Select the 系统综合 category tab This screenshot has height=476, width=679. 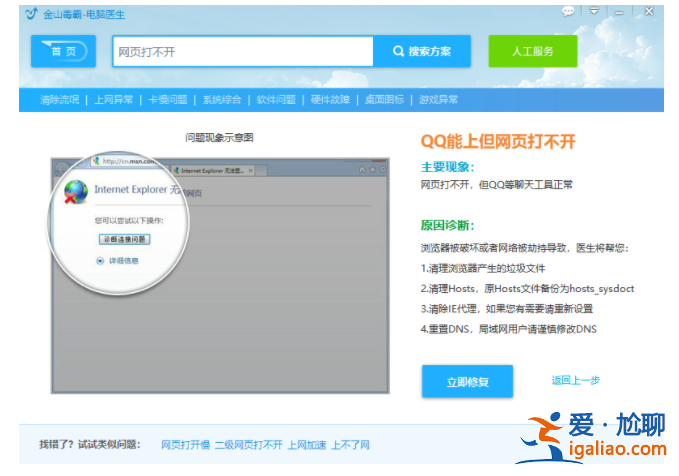pos(222,100)
